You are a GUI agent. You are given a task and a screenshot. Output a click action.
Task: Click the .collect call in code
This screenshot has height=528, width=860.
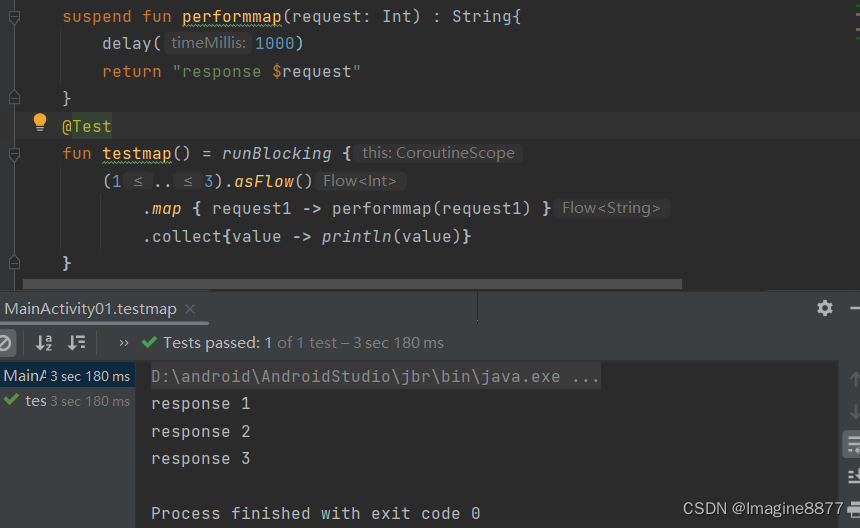182,237
